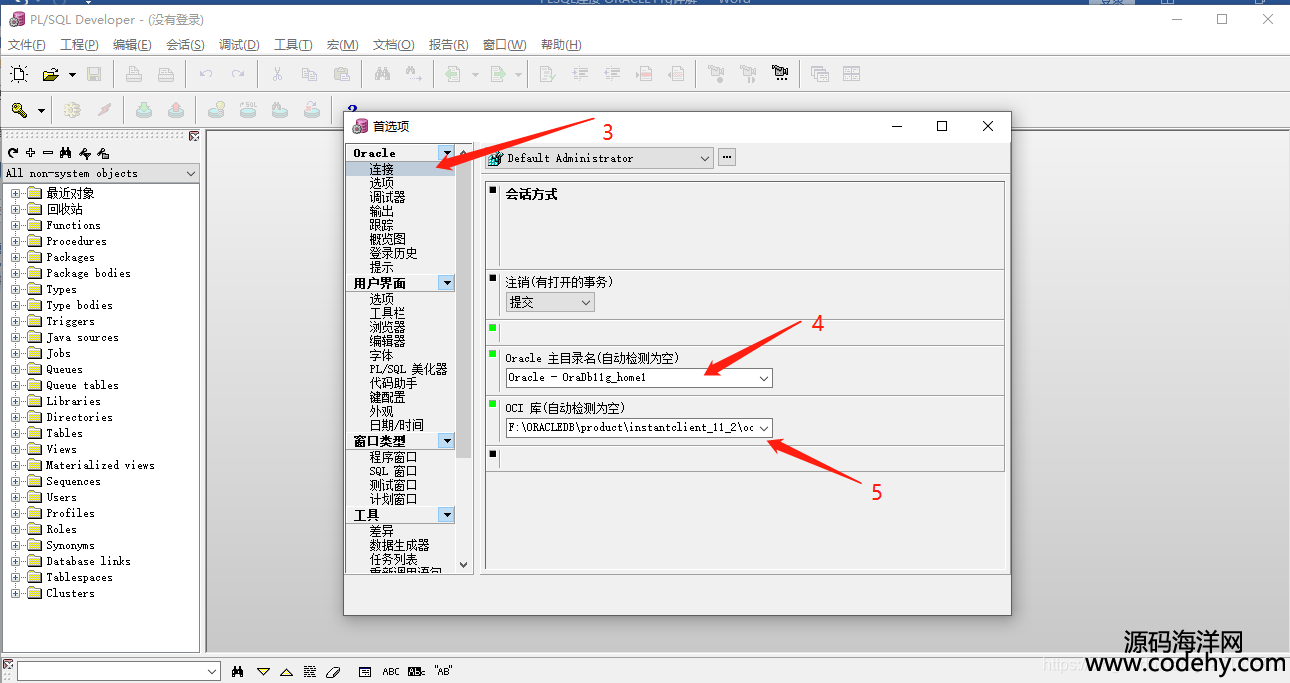Image resolution: width=1290 pixels, height=683 pixels.
Task: Collapse the Oracle section in preferences list
Action: tap(446, 153)
